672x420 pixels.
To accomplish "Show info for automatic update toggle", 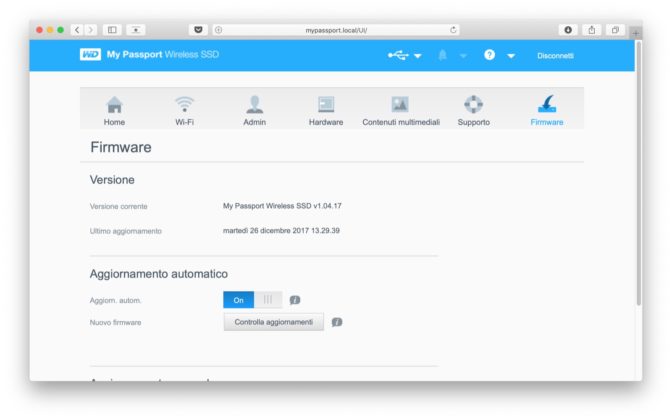I will coord(295,300).
